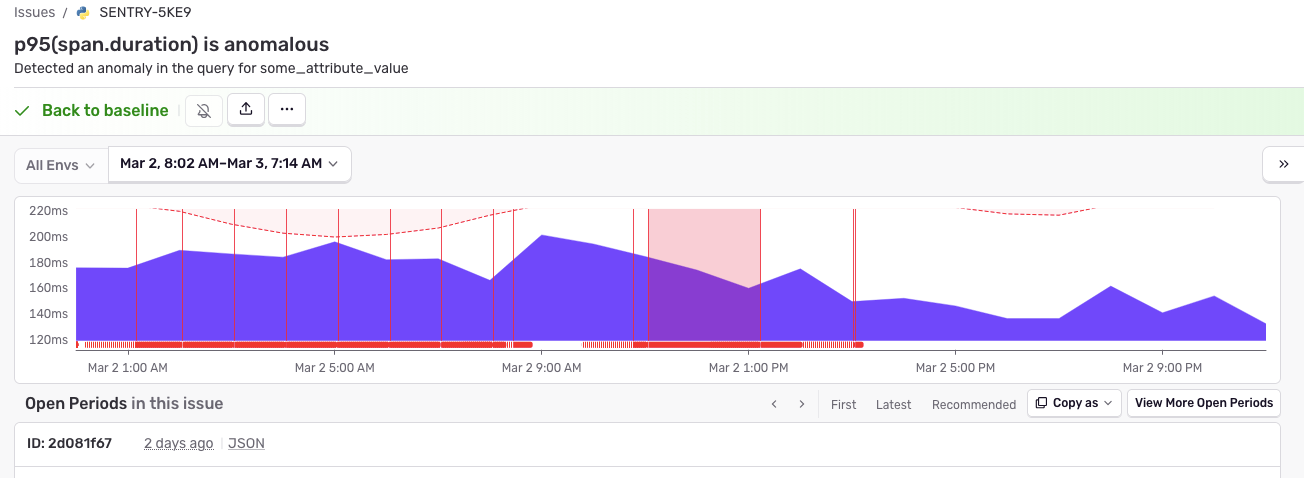The image size is (1304, 478).
Task: Click View More Open Periods button
Action: click(1203, 403)
